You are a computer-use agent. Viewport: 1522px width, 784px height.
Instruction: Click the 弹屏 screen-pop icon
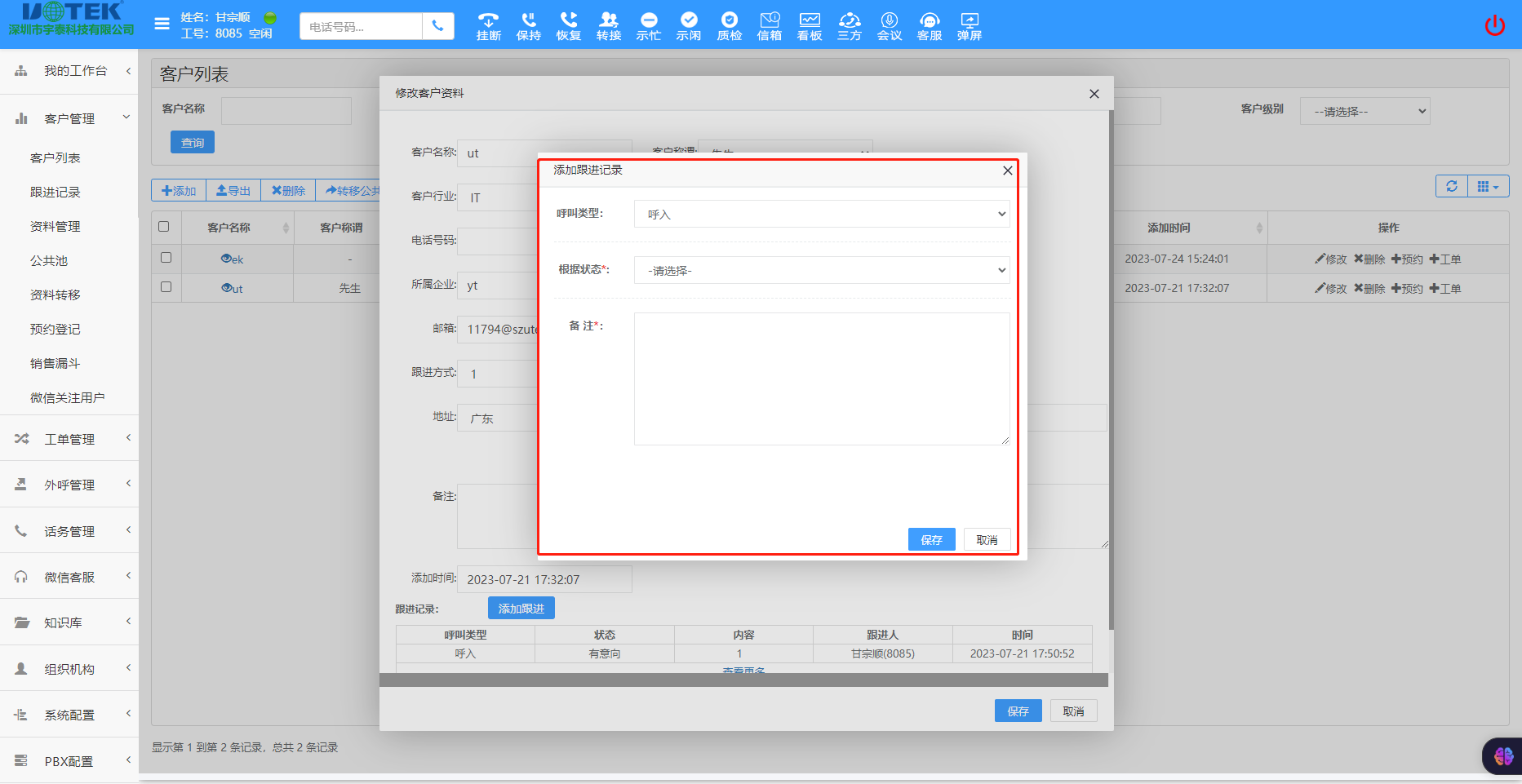[x=969, y=24]
